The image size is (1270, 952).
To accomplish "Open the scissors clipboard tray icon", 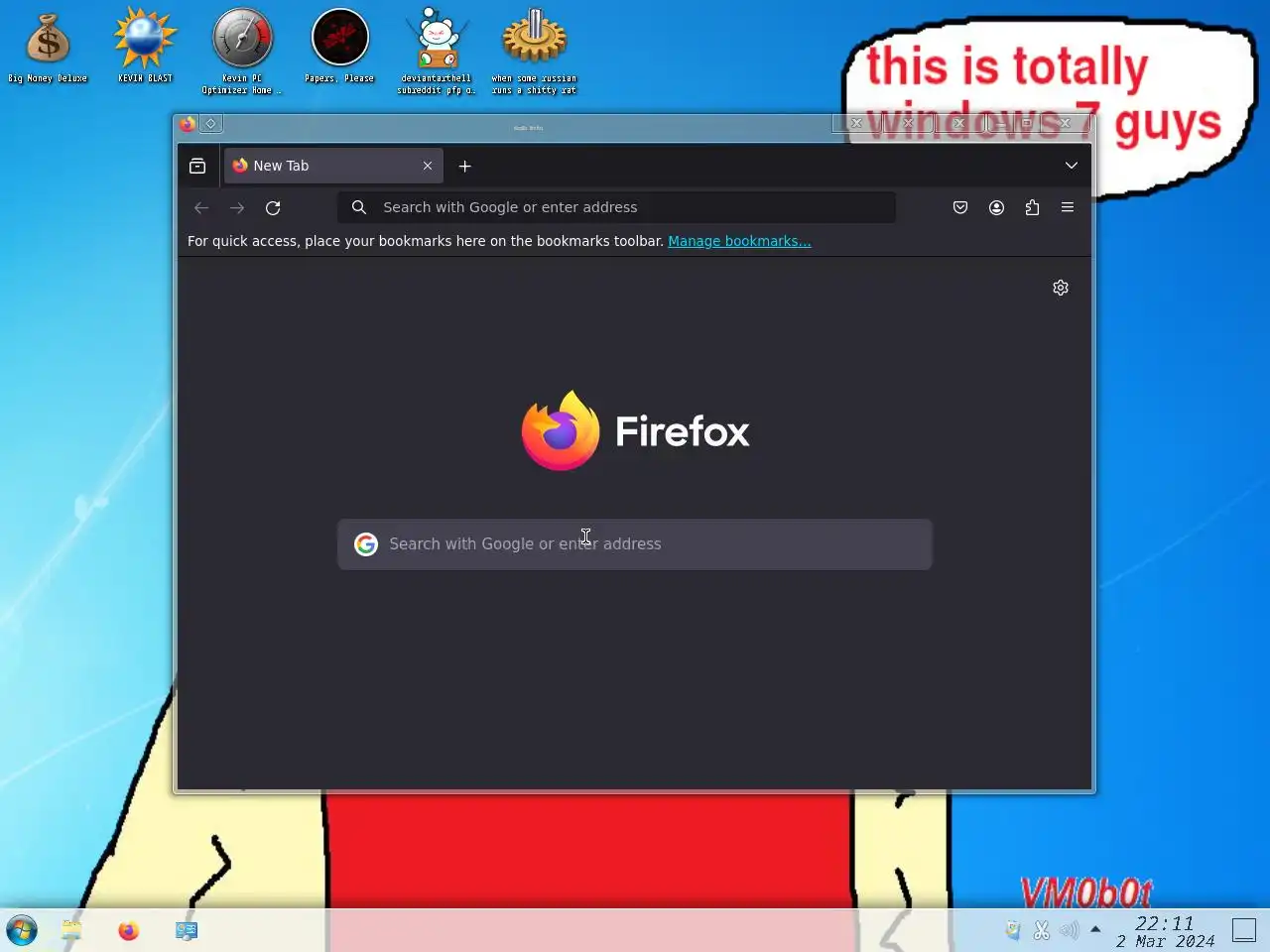I will coord(1041,930).
